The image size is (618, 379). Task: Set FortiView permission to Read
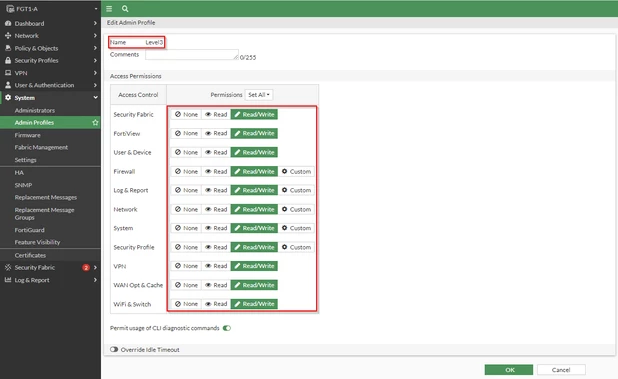click(216, 133)
